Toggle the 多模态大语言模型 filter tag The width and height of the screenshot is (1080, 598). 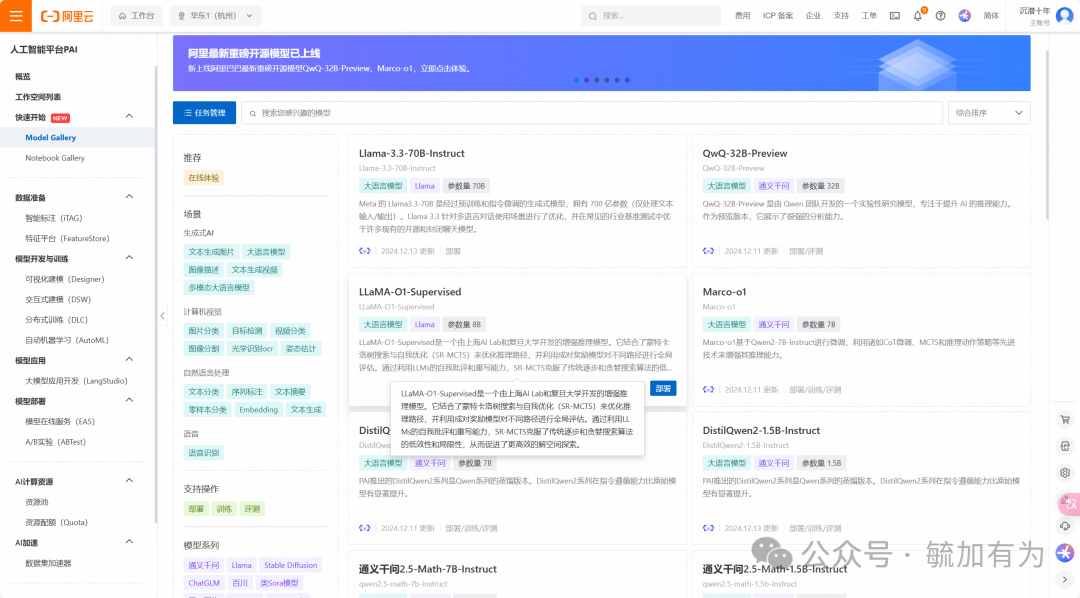tap(219, 287)
